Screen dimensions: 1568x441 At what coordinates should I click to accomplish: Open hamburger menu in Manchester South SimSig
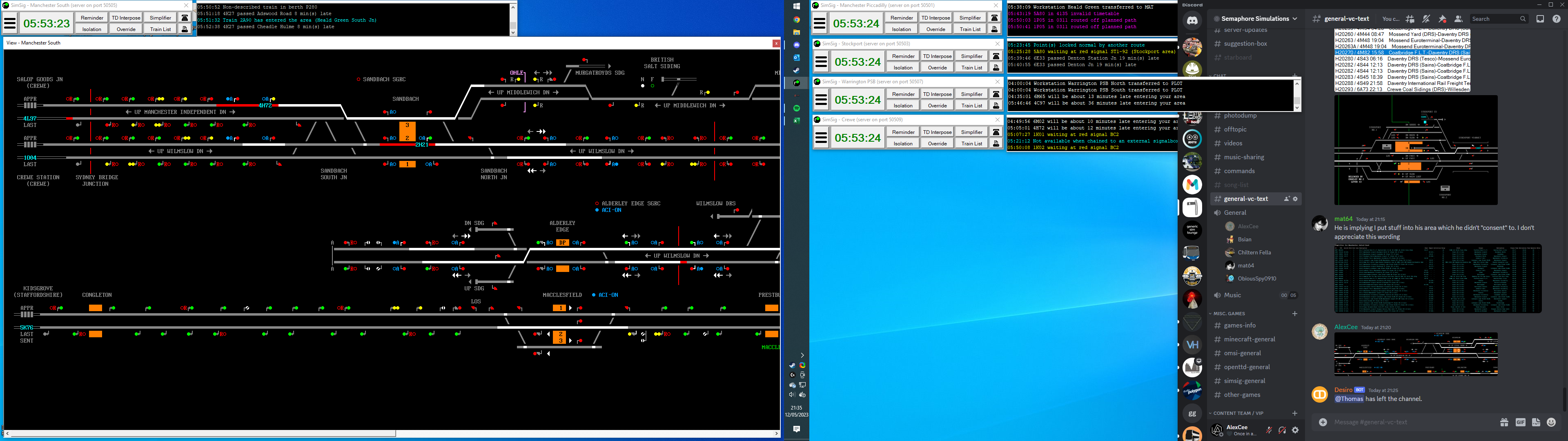[10, 24]
